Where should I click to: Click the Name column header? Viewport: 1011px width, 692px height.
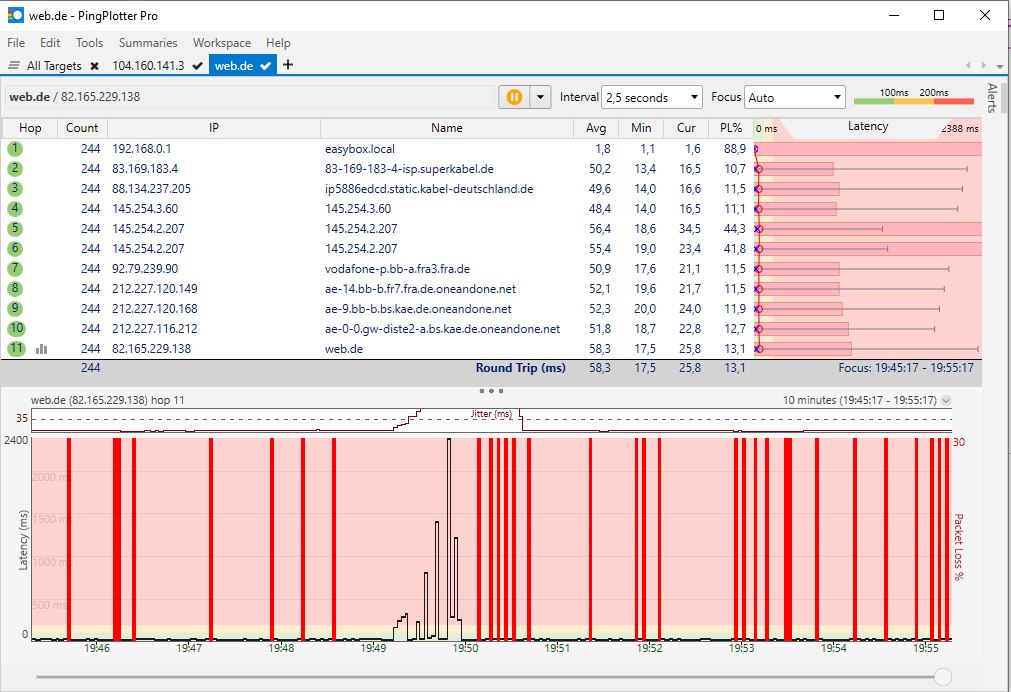[x=447, y=128]
